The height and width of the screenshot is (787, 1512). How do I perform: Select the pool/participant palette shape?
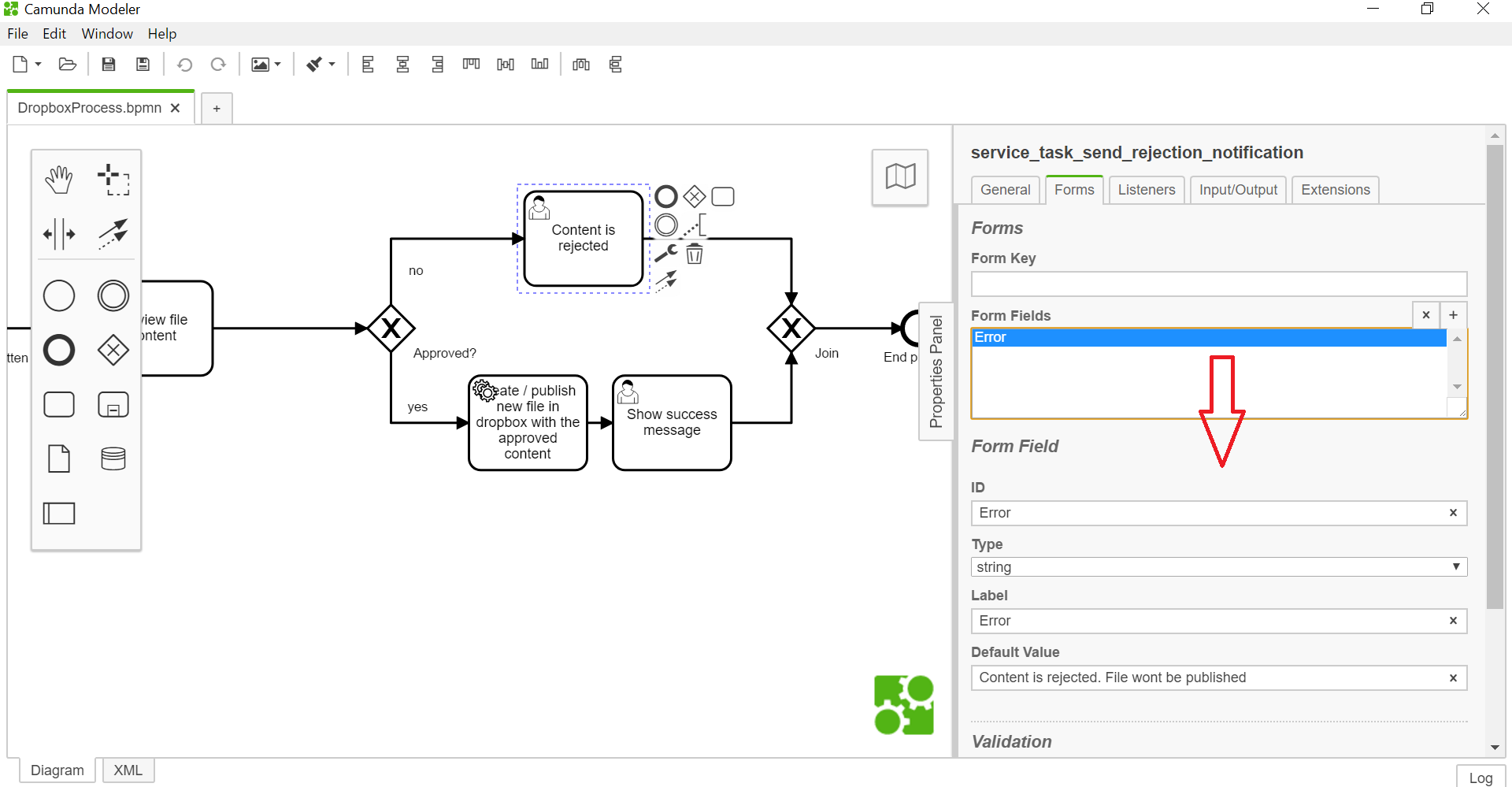pos(59,514)
